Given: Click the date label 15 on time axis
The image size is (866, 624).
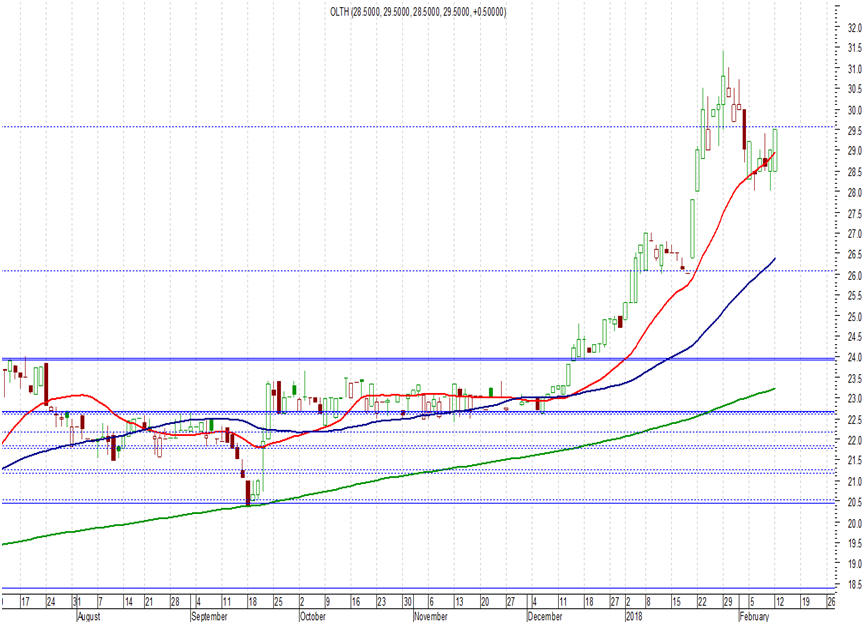Looking at the screenshot, I should pyautogui.click(x=677, y=601).
